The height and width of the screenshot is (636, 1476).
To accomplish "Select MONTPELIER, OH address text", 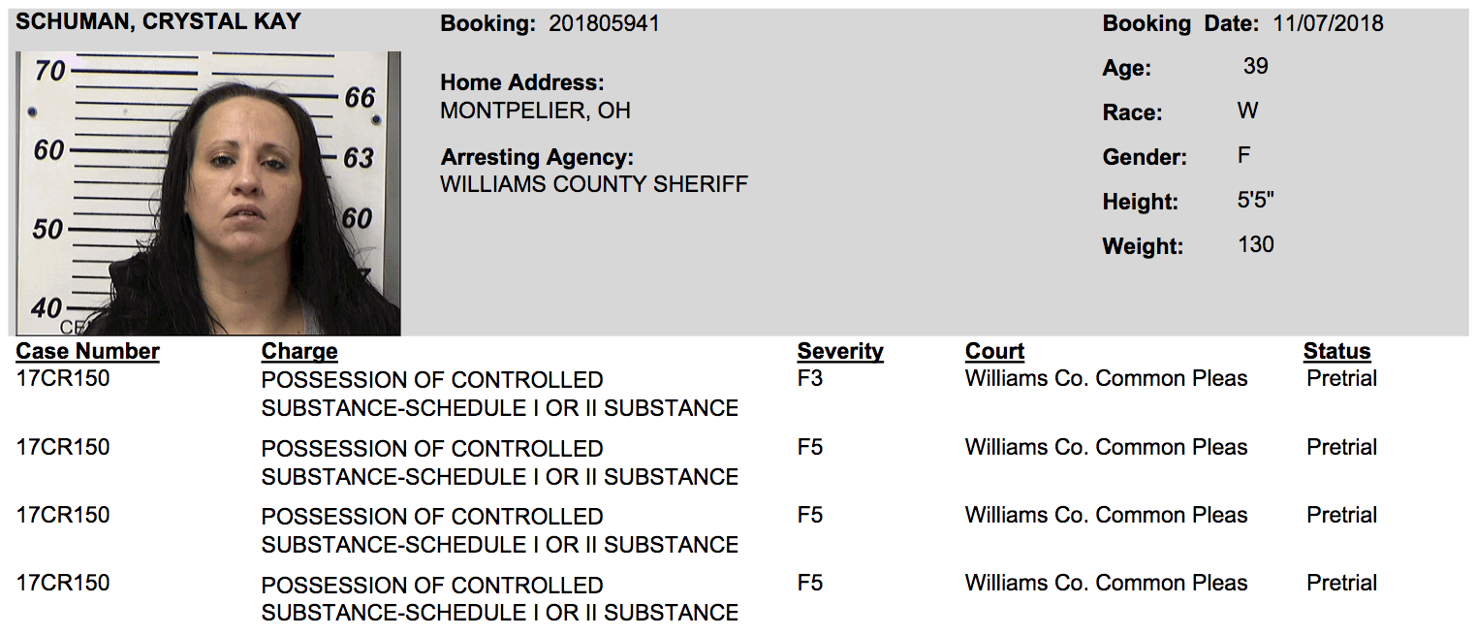I will point(535,111).
